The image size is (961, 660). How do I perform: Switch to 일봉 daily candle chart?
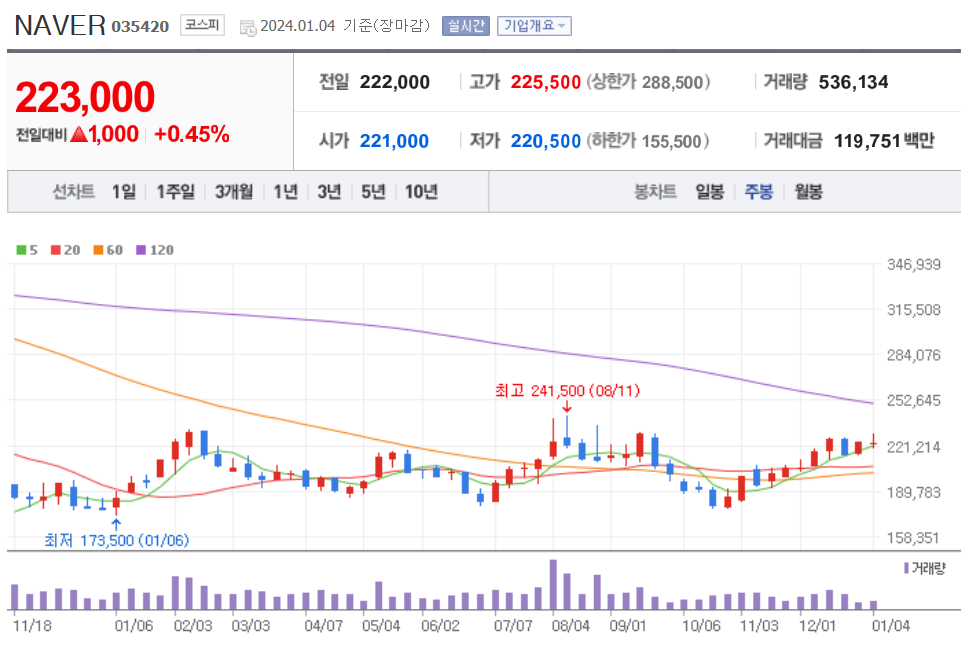coord(710,192)
